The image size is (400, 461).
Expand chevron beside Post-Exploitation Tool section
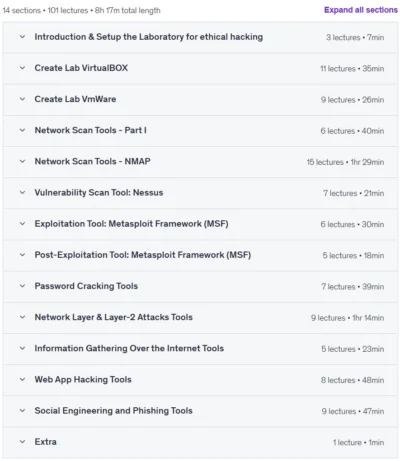pyautogui.click(x=22, y=255)
